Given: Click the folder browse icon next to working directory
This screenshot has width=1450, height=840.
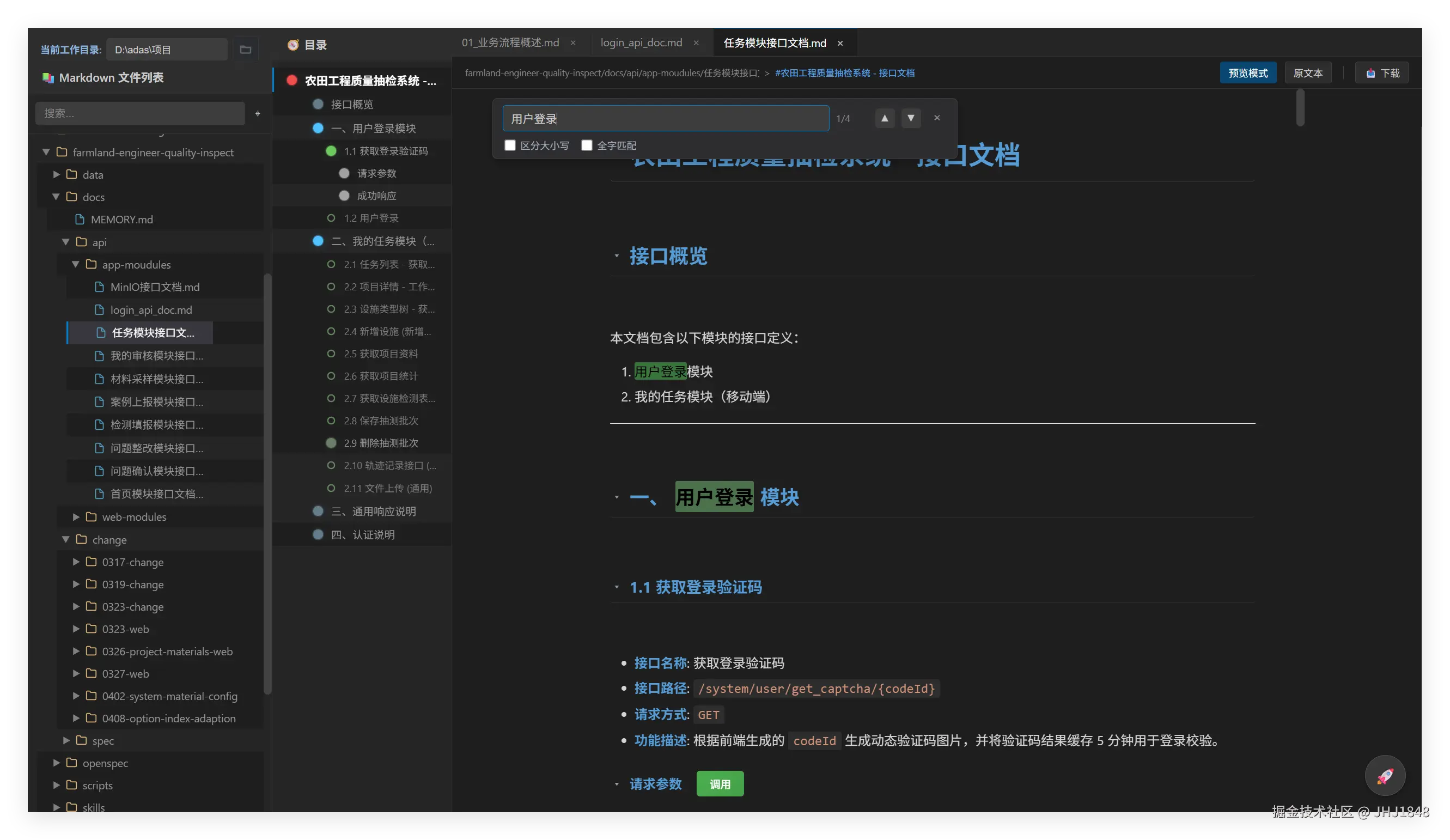Looking at the screenshot, I should pyautogui.click(x=245, y=49).
